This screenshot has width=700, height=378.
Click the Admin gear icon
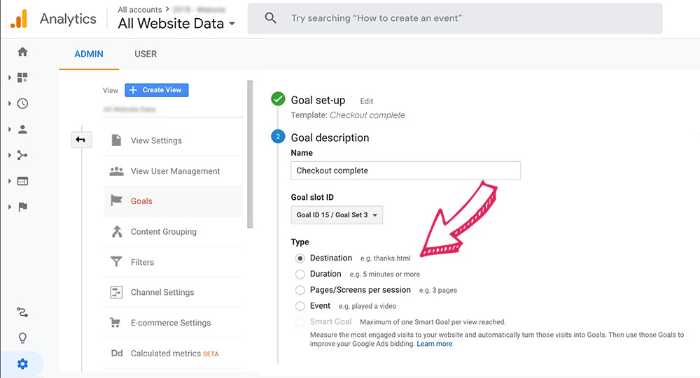point(22,364)
